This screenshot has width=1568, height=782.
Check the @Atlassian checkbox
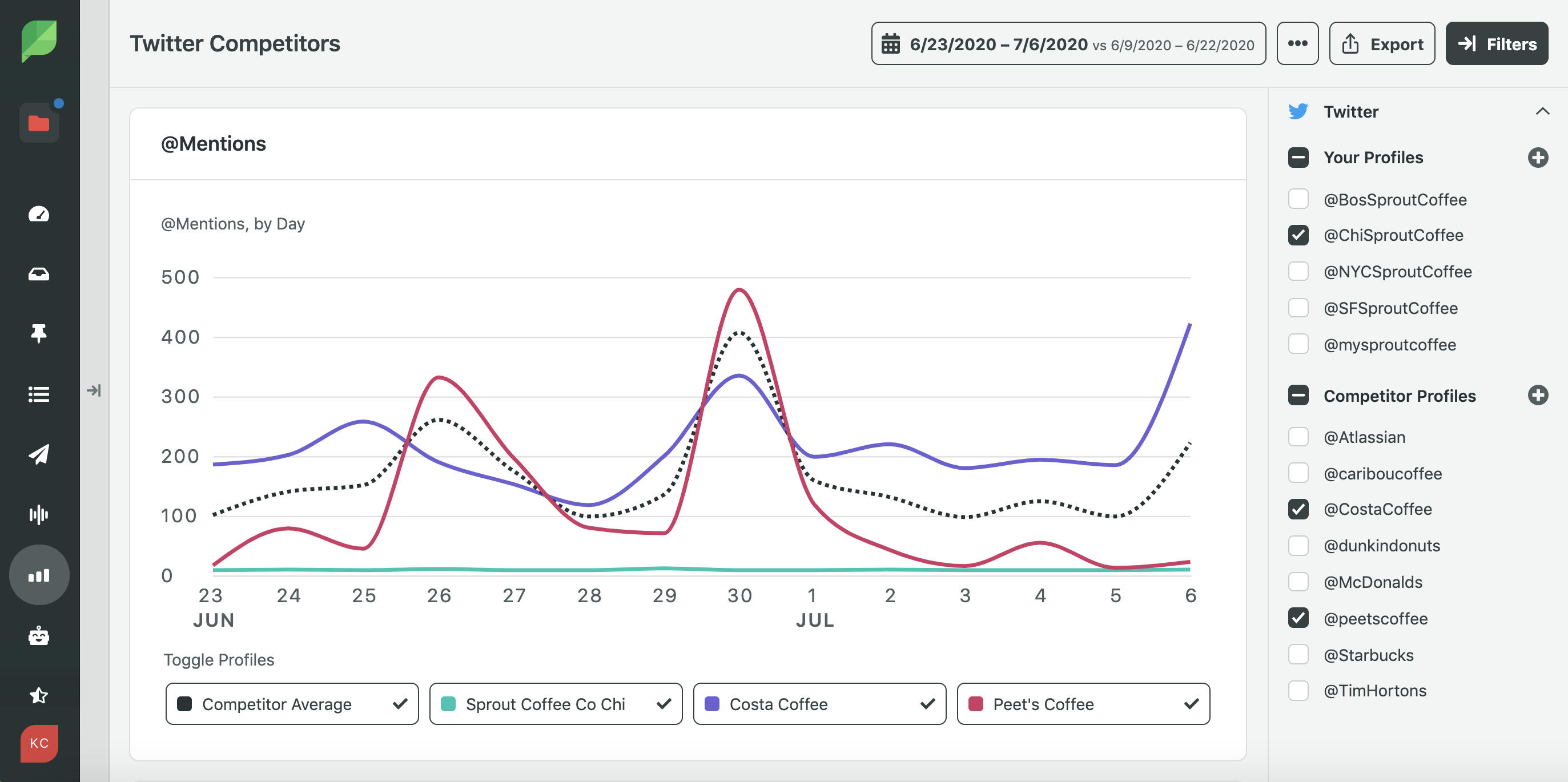tap(1298, 437)
